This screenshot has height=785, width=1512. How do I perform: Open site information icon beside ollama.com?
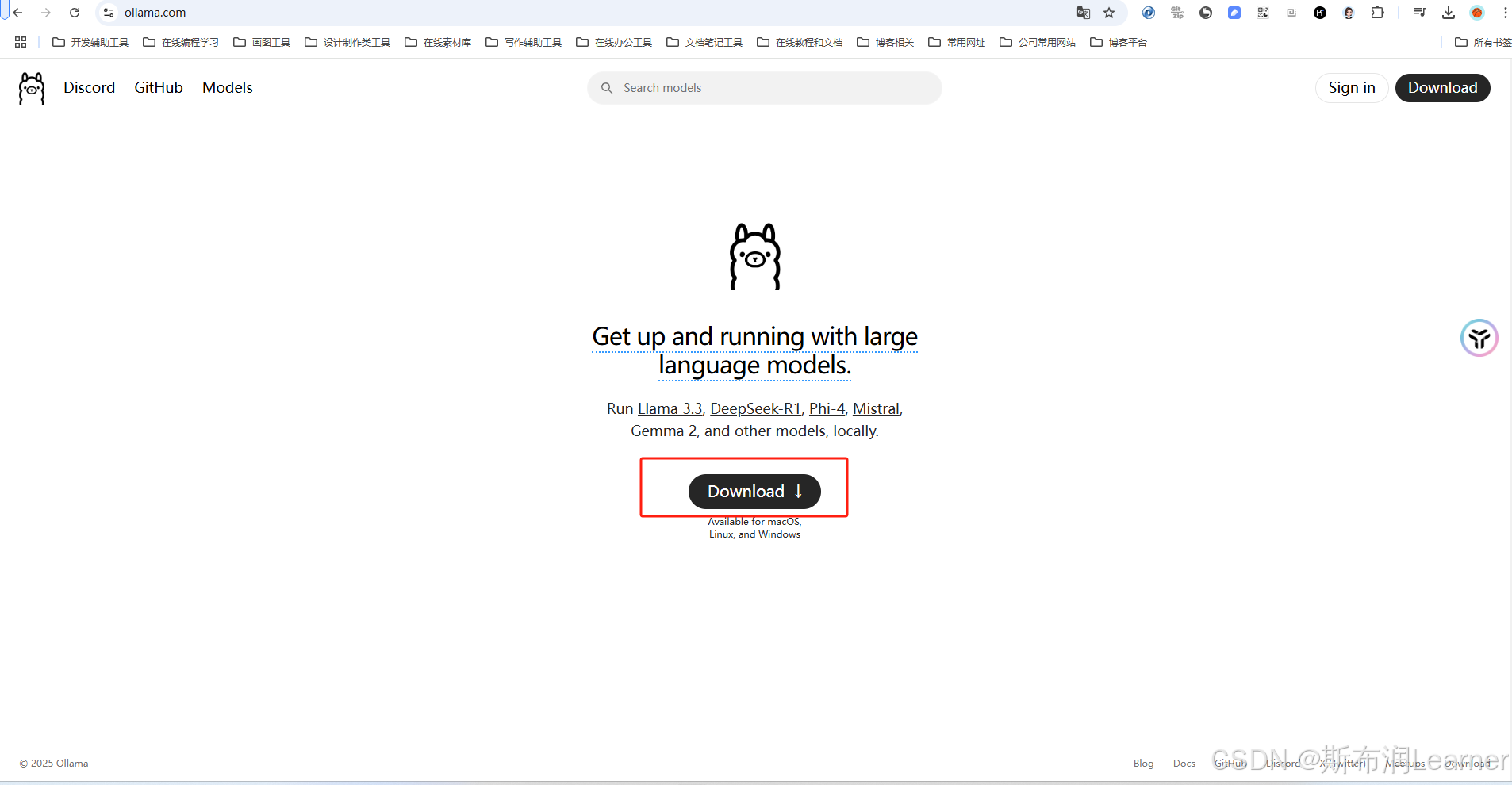tap(109, 13)
